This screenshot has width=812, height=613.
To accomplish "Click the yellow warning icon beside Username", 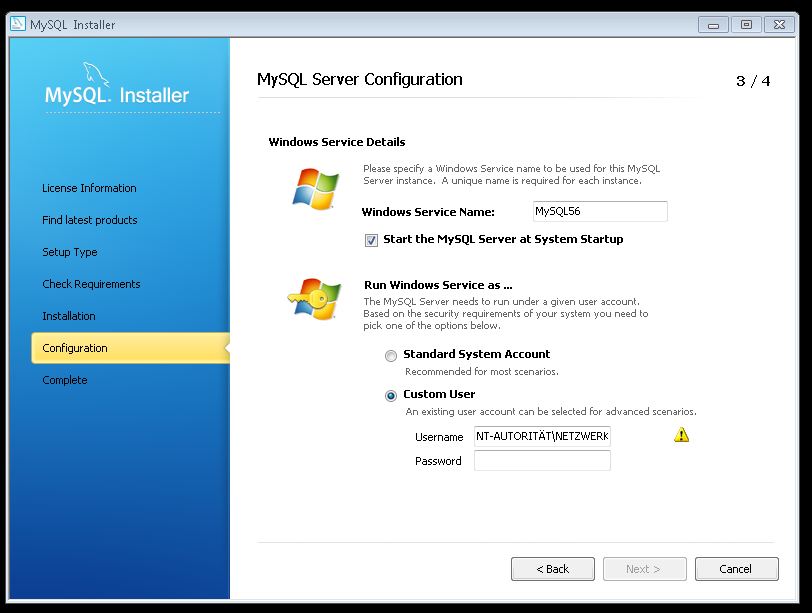I will tap(682, 435).
